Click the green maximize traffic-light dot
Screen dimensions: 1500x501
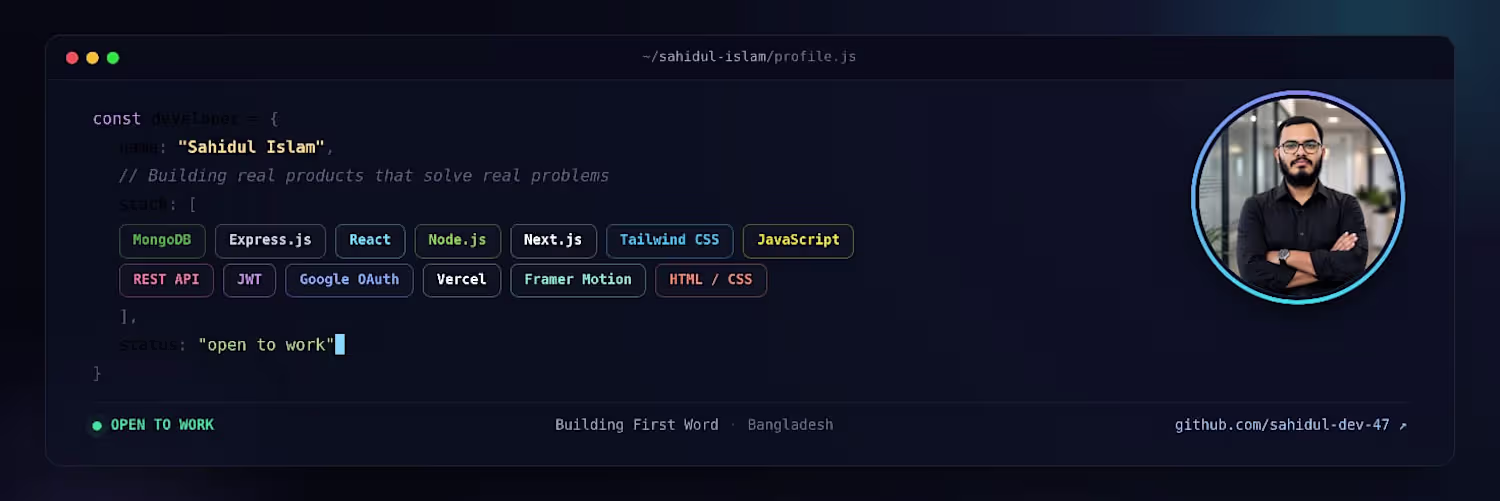pos(113,58)
